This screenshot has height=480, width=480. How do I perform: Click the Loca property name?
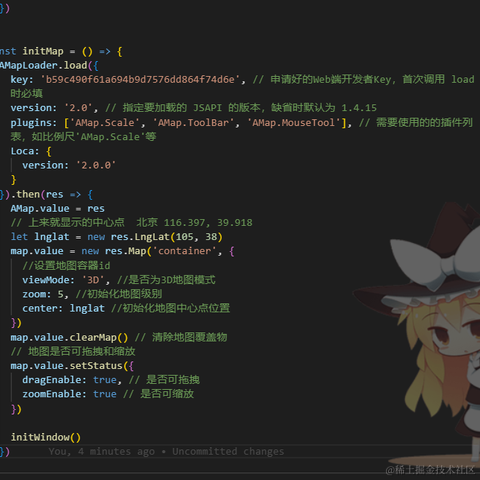tap(22, 151)
